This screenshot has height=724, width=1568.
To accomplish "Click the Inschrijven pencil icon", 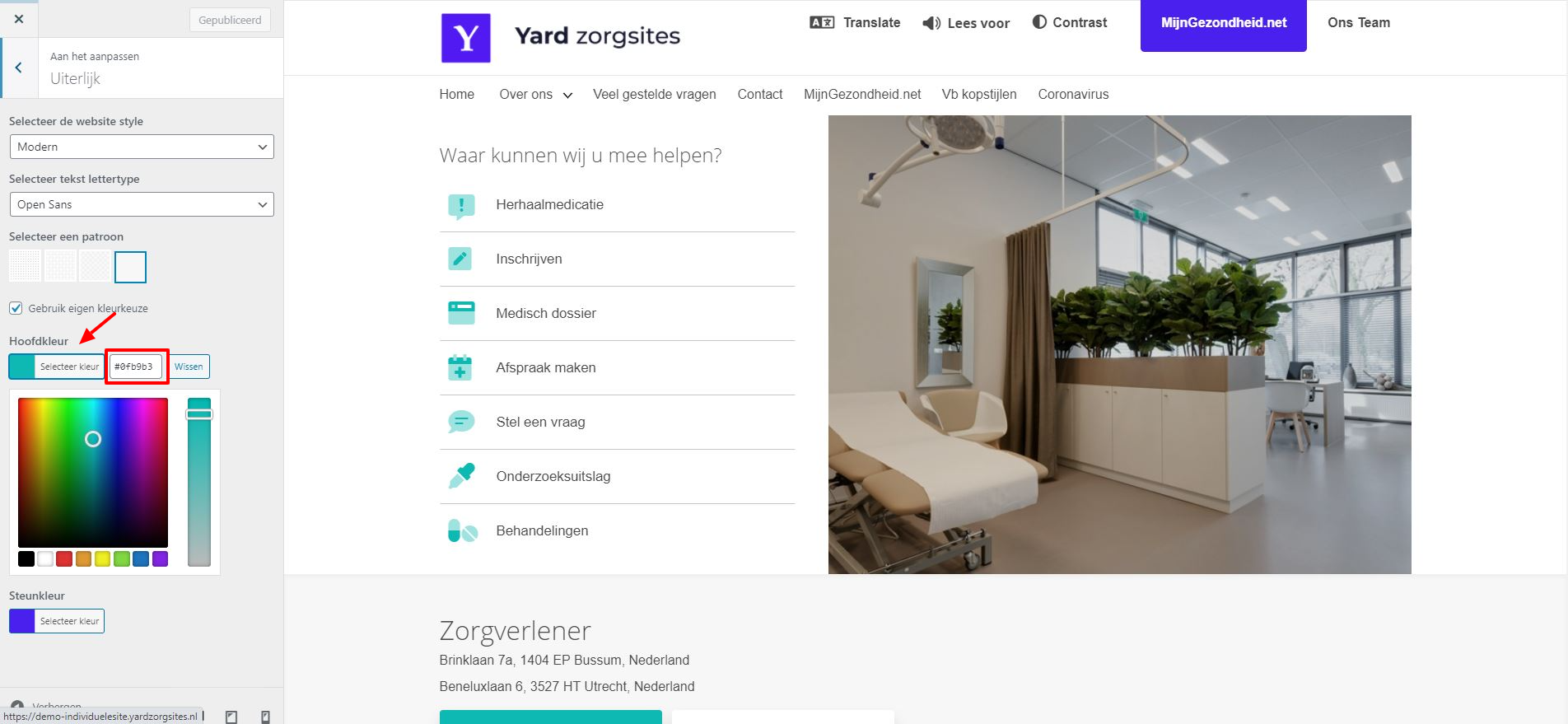I will pyautogui.click(x=460, y=259).
